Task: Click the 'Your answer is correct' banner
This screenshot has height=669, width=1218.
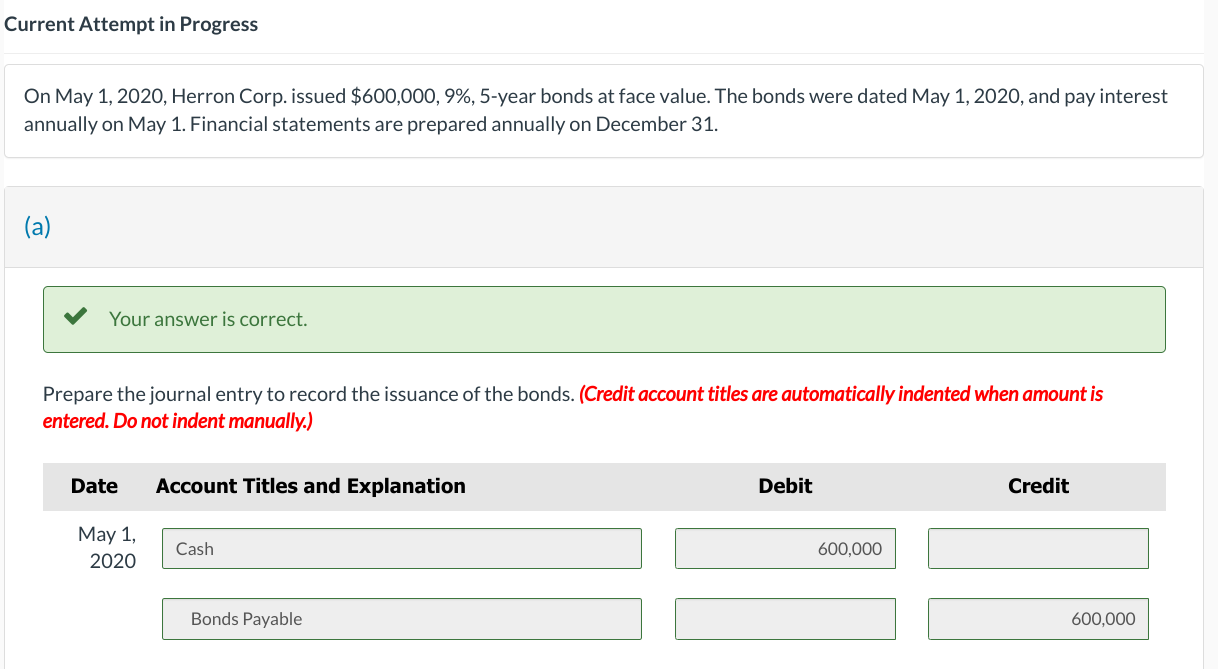Action: [604, 319]
